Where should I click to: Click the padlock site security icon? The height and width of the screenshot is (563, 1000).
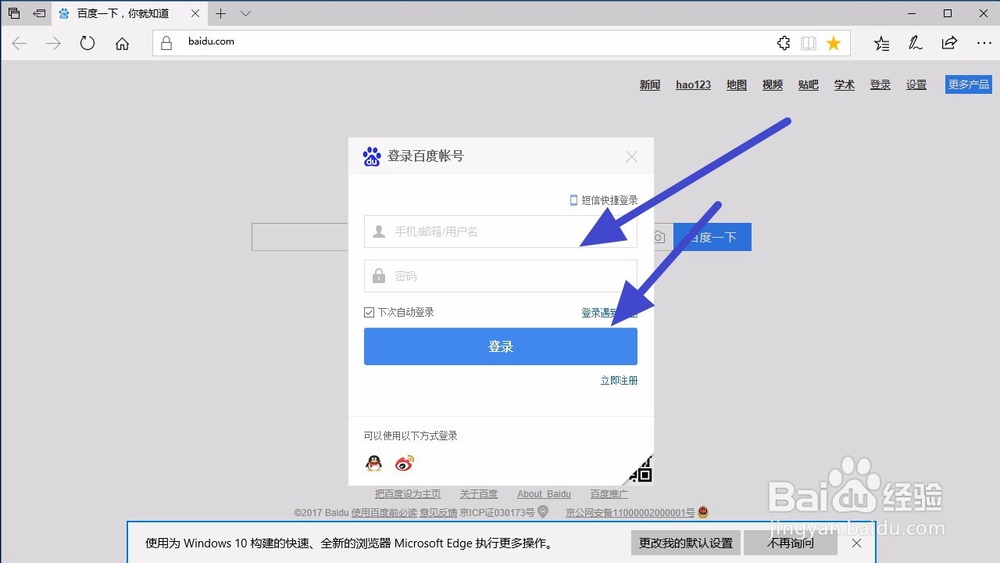166,43
